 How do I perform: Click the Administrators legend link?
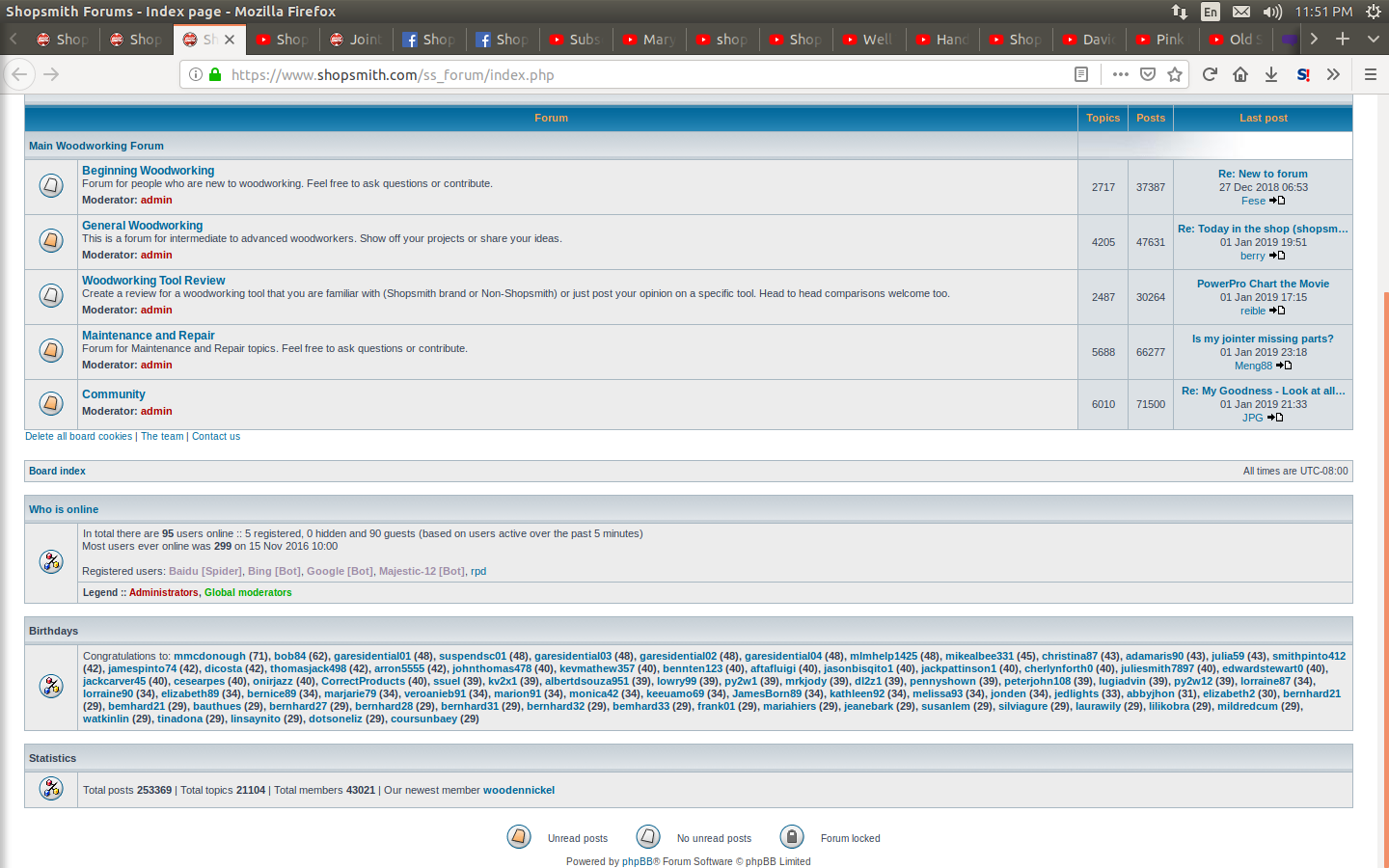coord(164,593)
